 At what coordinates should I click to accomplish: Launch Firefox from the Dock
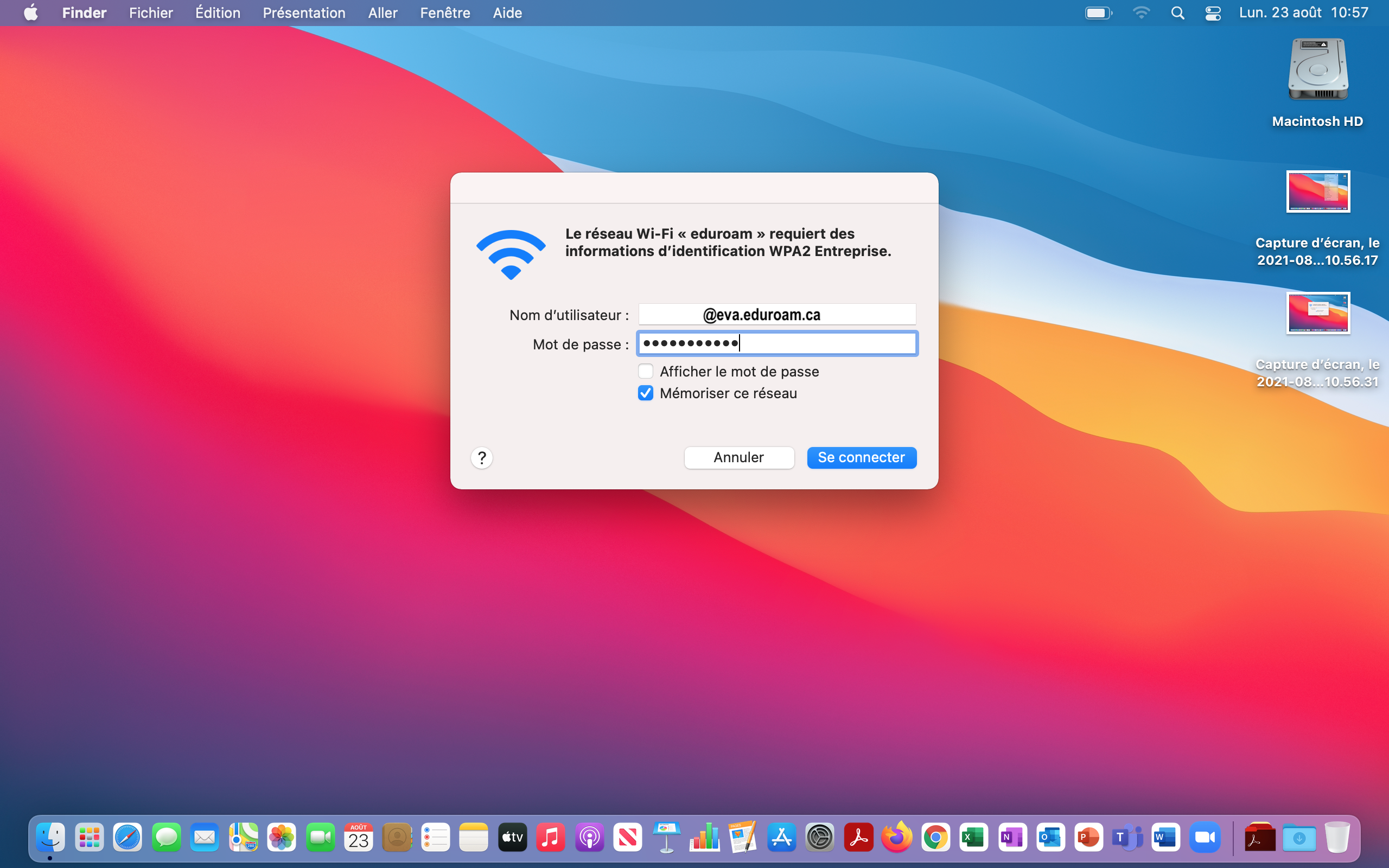897,838
